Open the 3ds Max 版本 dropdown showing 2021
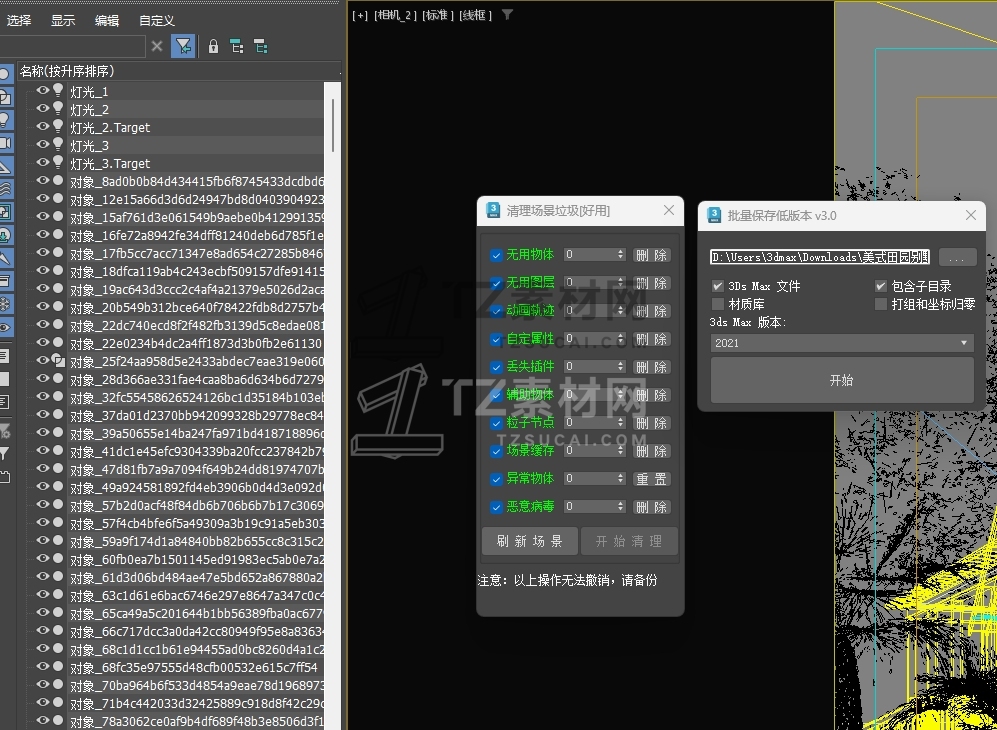This screenshot has height=730, width=997. tap(842, 343)
